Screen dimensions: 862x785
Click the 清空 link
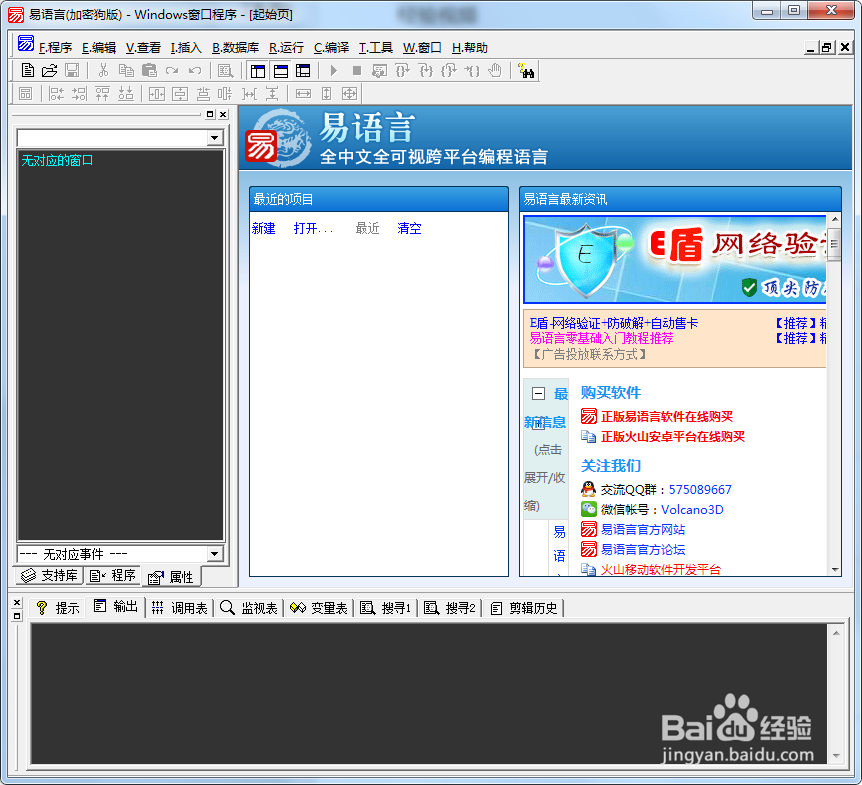pyautogui.click(x=410, y=228)
